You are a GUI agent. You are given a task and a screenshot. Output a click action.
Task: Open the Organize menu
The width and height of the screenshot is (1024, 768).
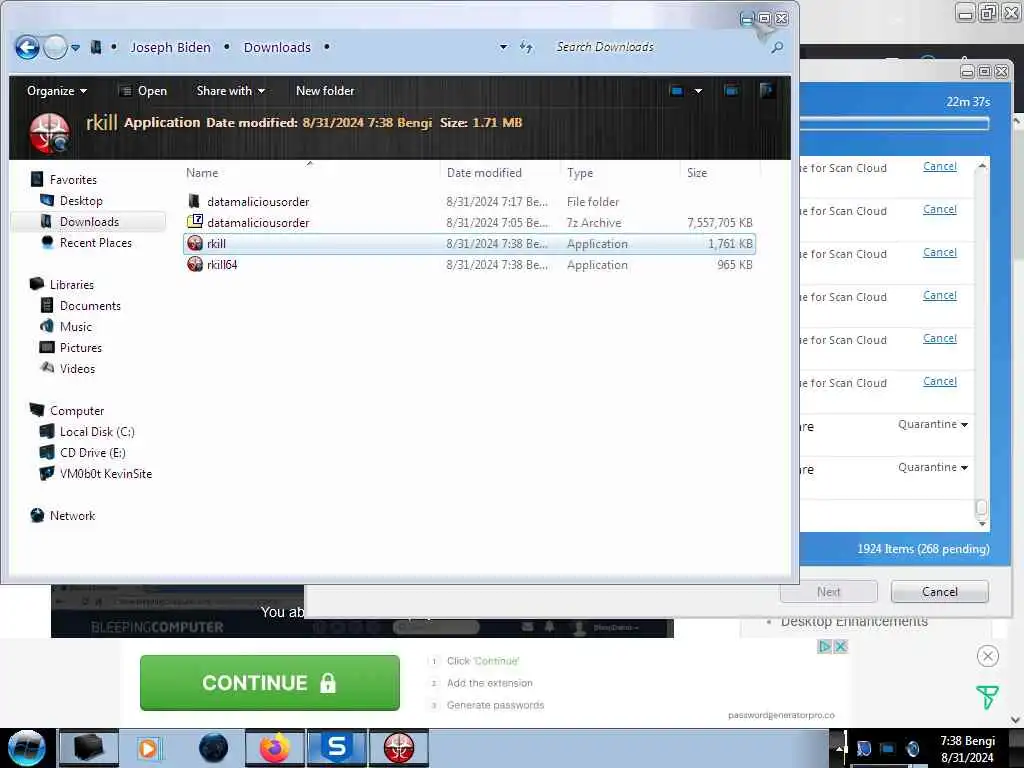[57, 91]
